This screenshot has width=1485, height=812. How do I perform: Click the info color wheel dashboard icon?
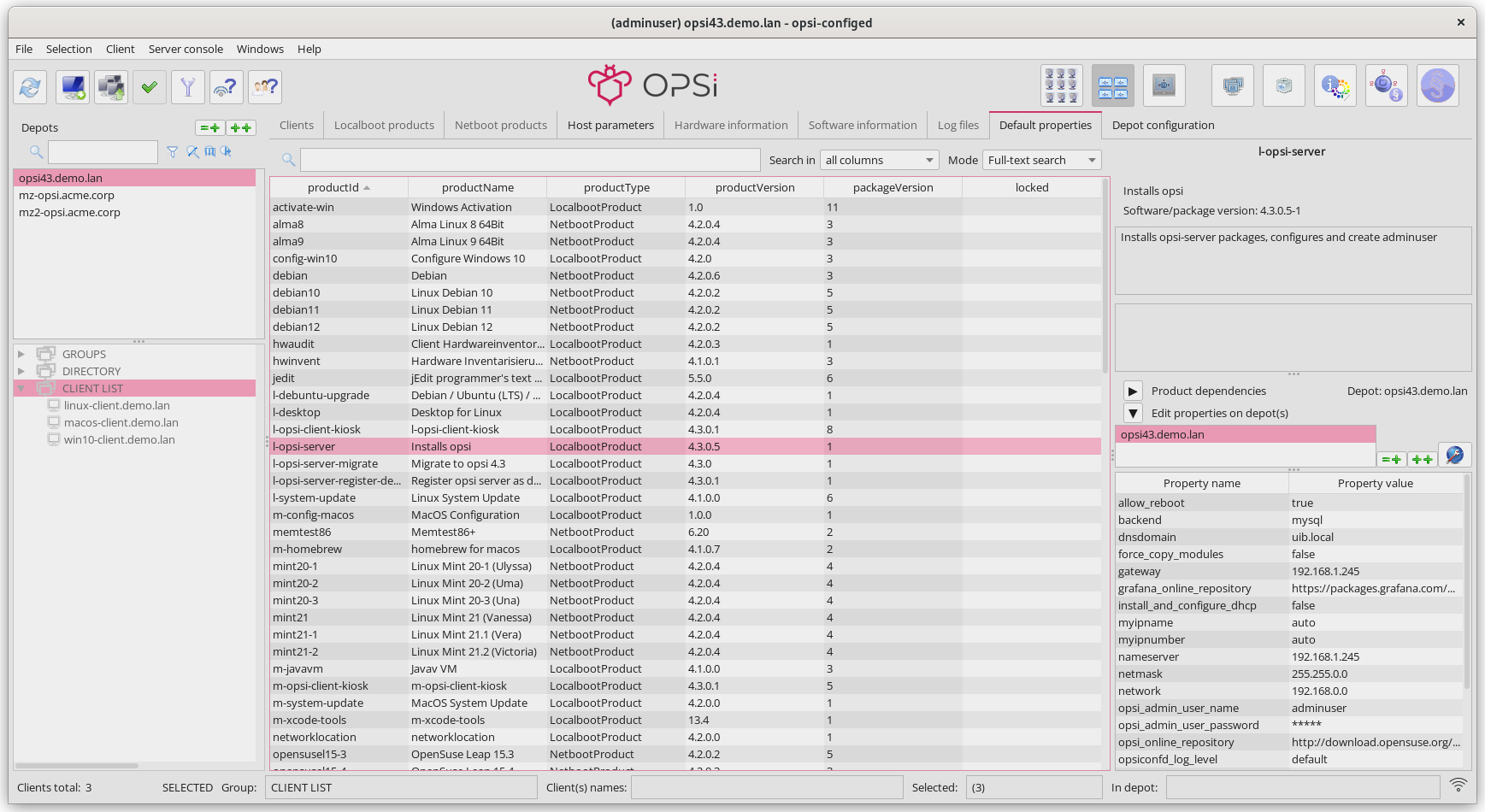1335,85
